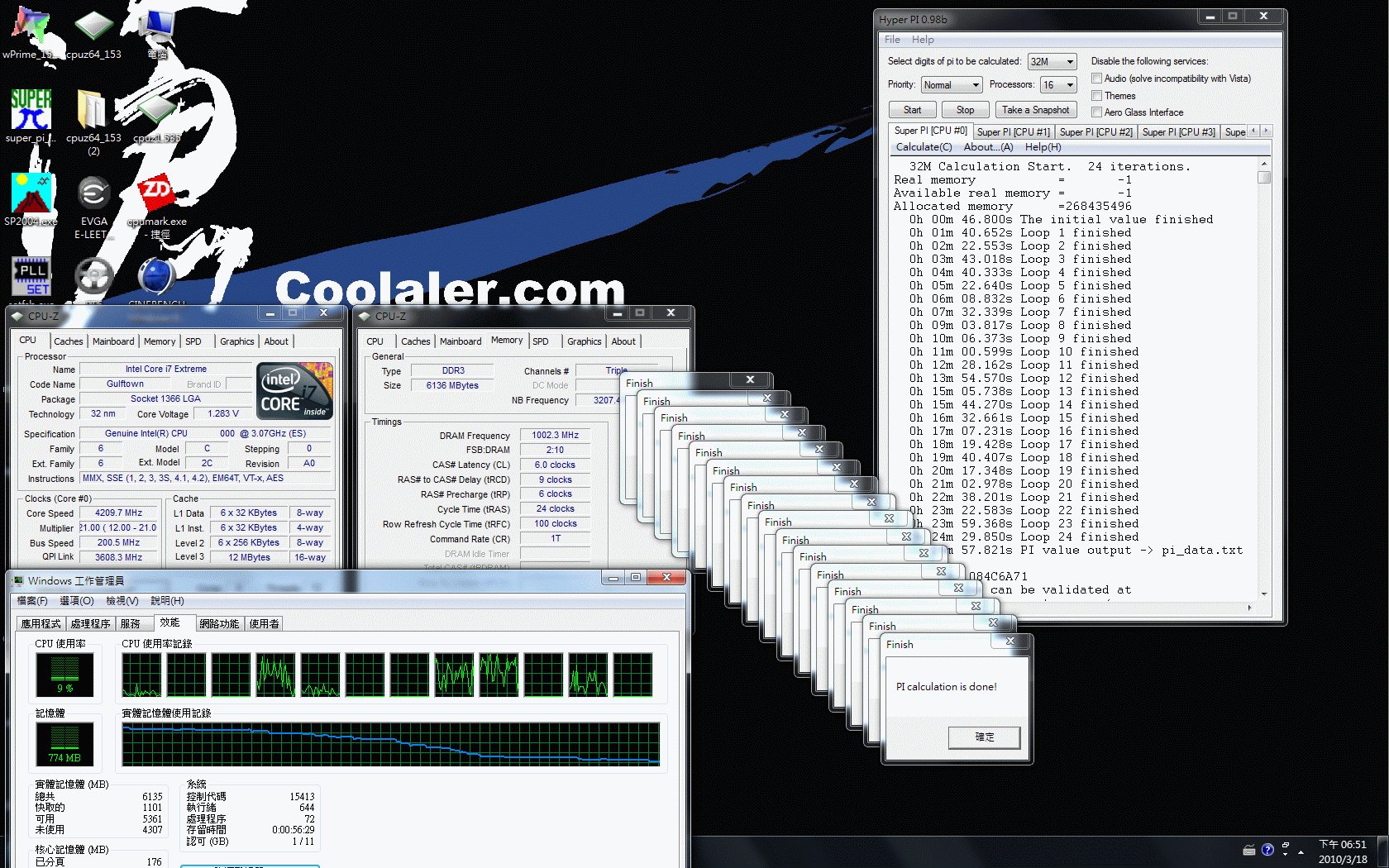Switch to Super PI [CPU #1] tab
Image resolution: width=1389 pixels, height=868 pixels.
[x=1013, y=132]
